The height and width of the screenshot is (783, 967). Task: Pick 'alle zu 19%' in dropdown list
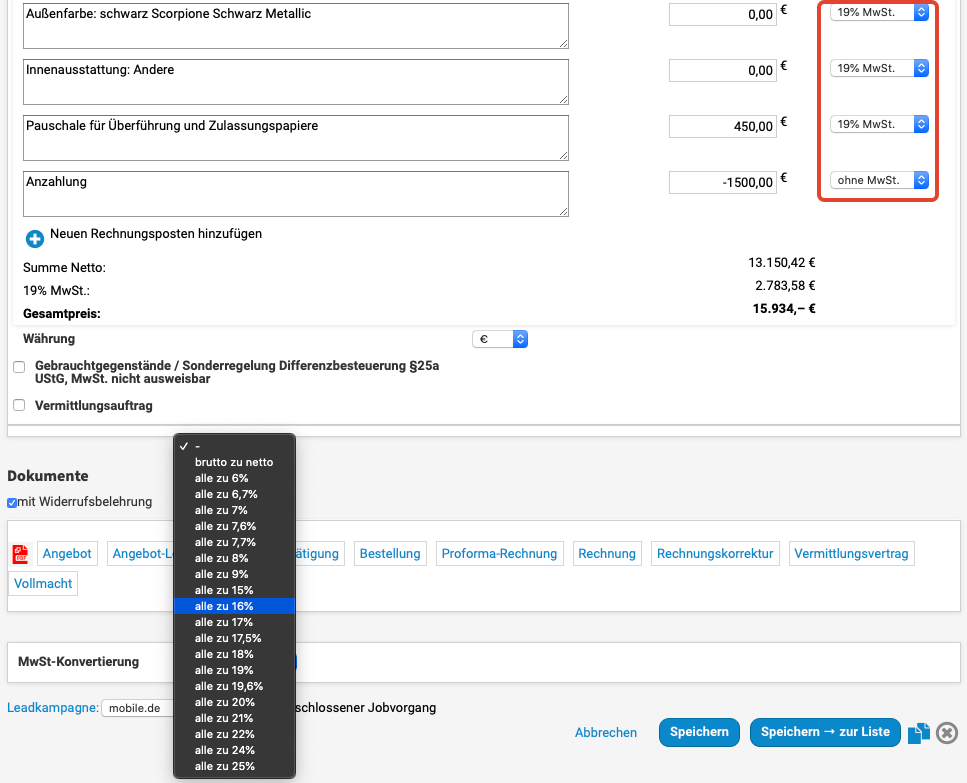click(224, 670)
